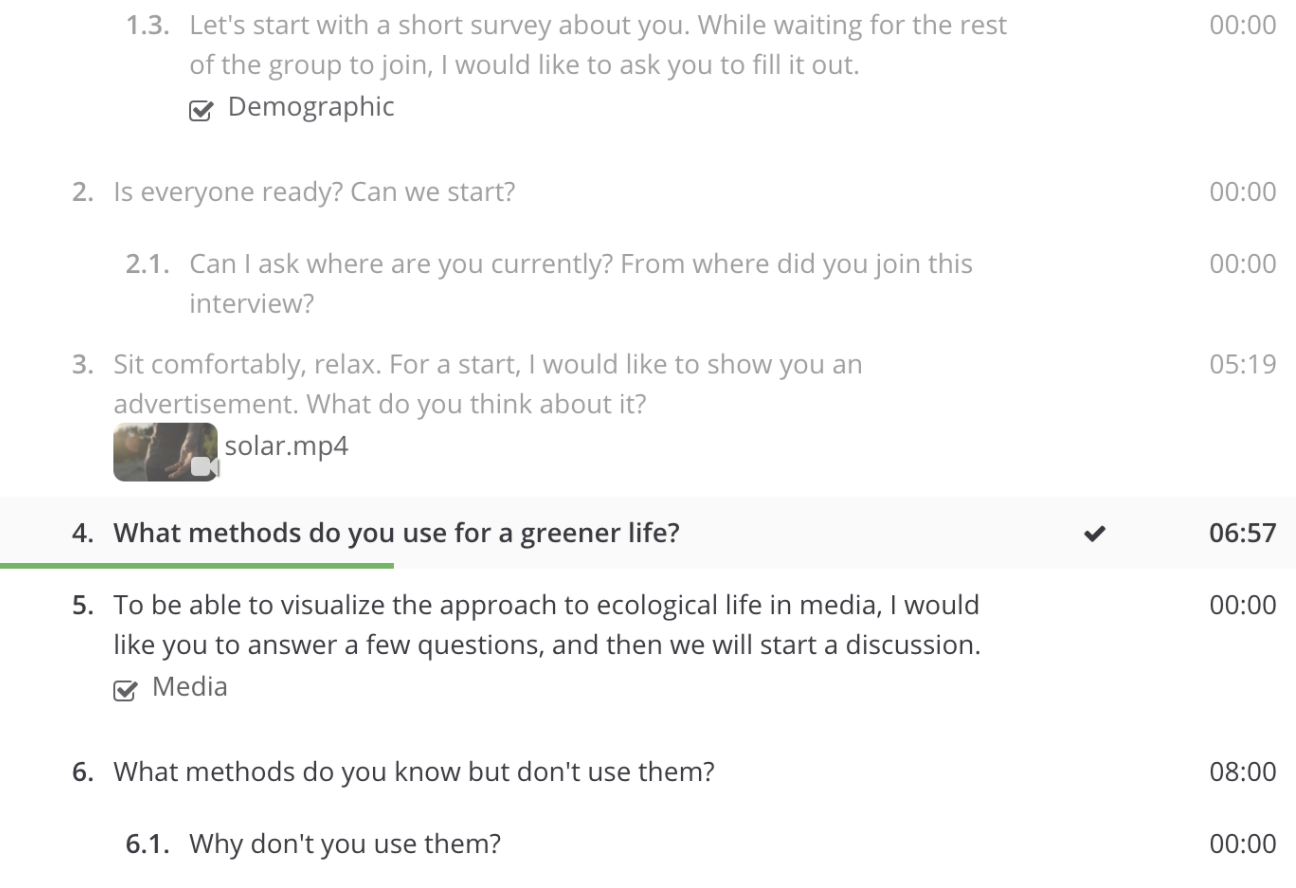Click the 08:00 time for question 6

click(x=1243, y=772)
